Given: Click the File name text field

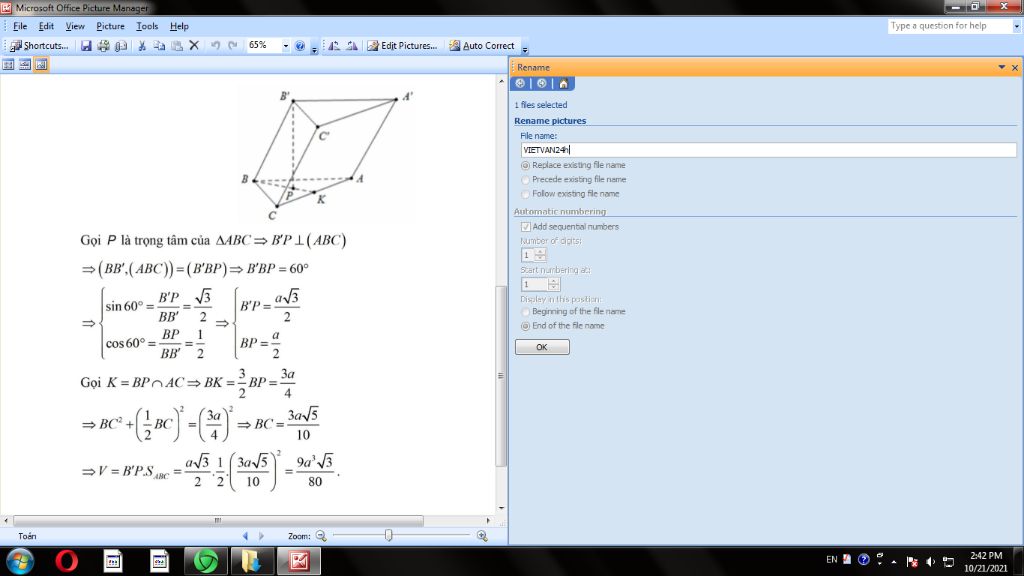Looking at the screenshot, I should click(x=768, y=150).
